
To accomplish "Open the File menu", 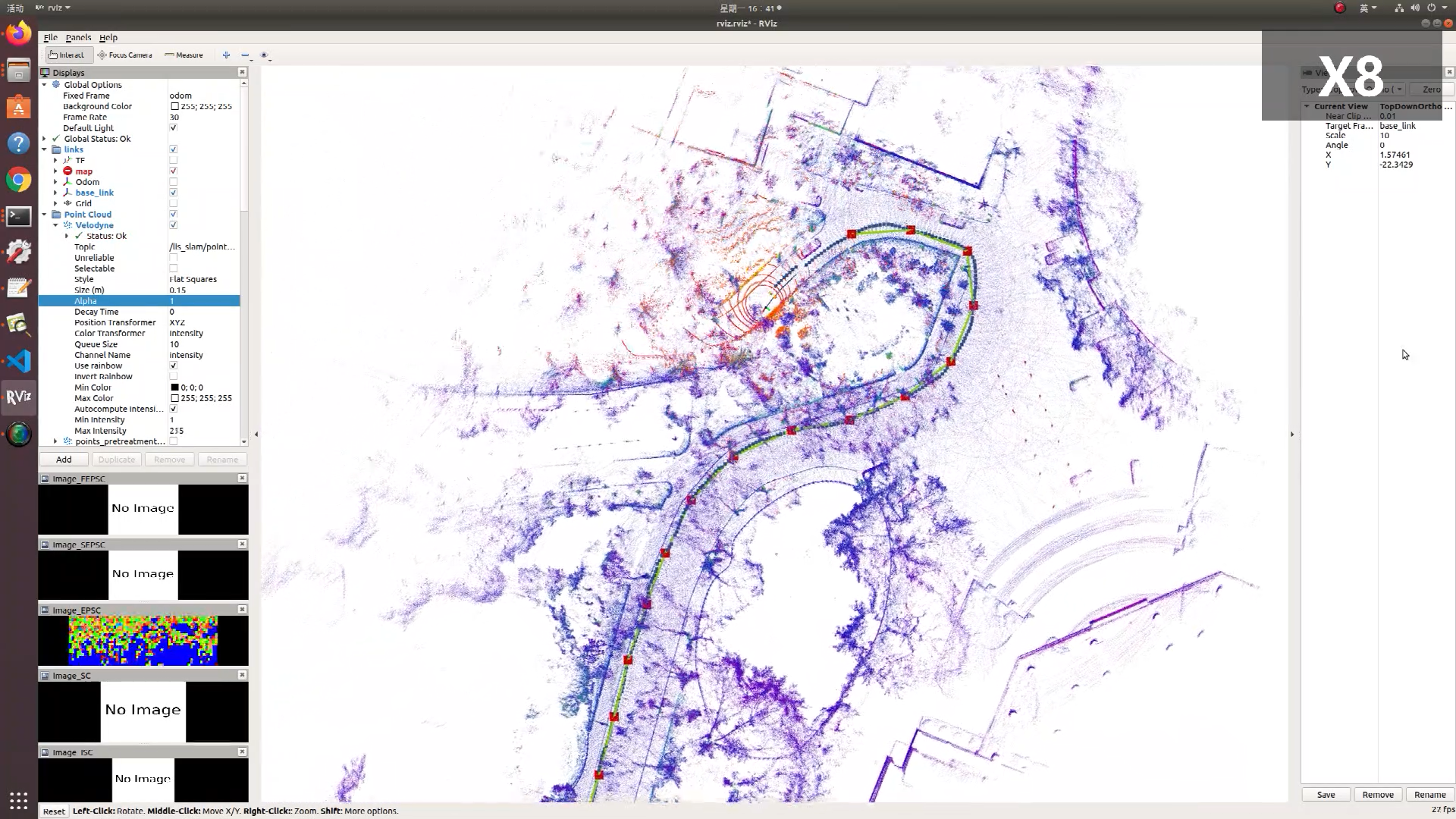I will click(50, 37).
